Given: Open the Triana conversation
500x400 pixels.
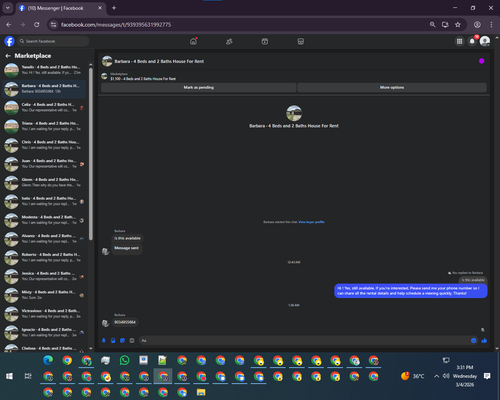Looking at the screenshot, I should (45, 126).
